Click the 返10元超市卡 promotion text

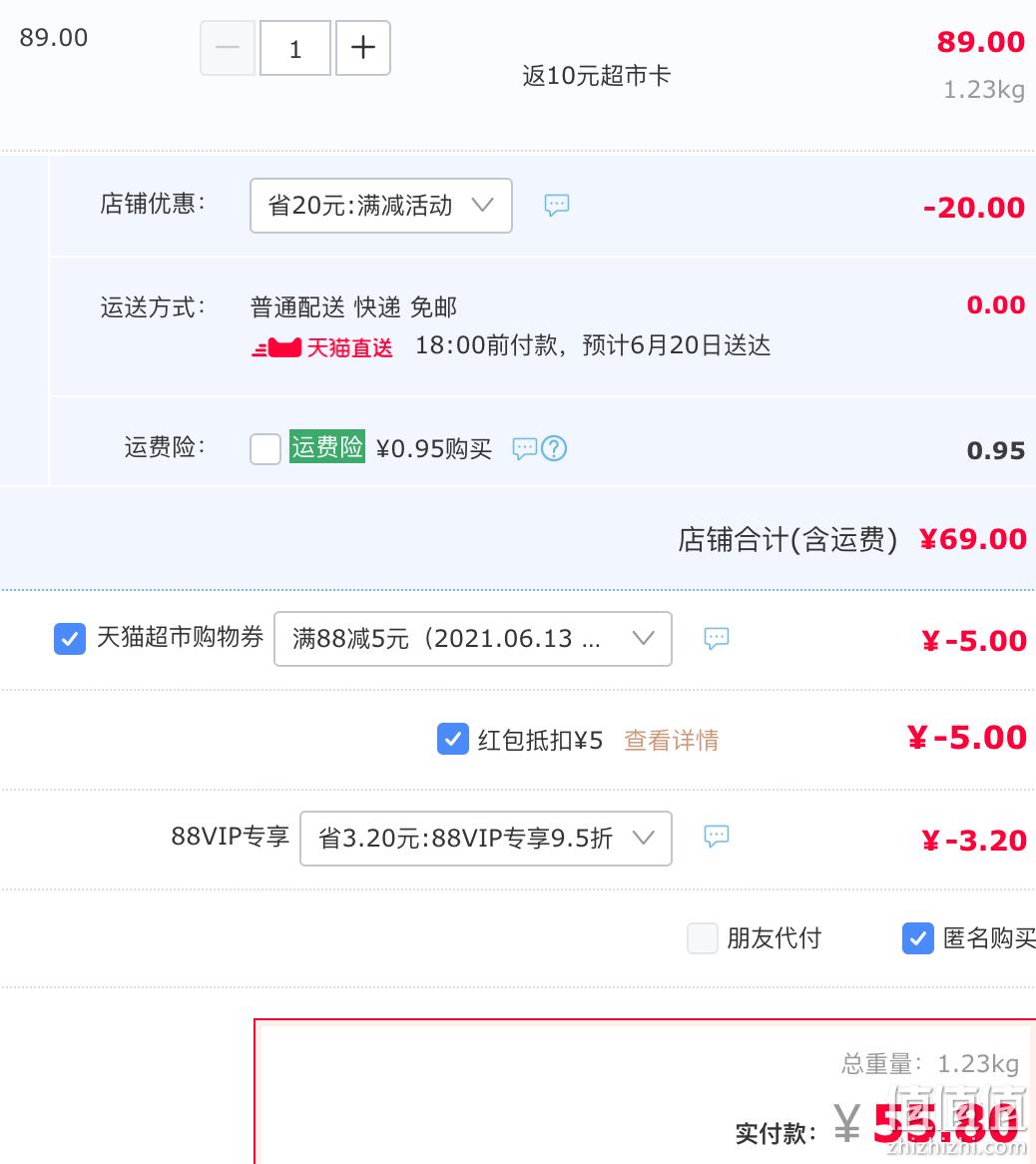click(596, 76)
